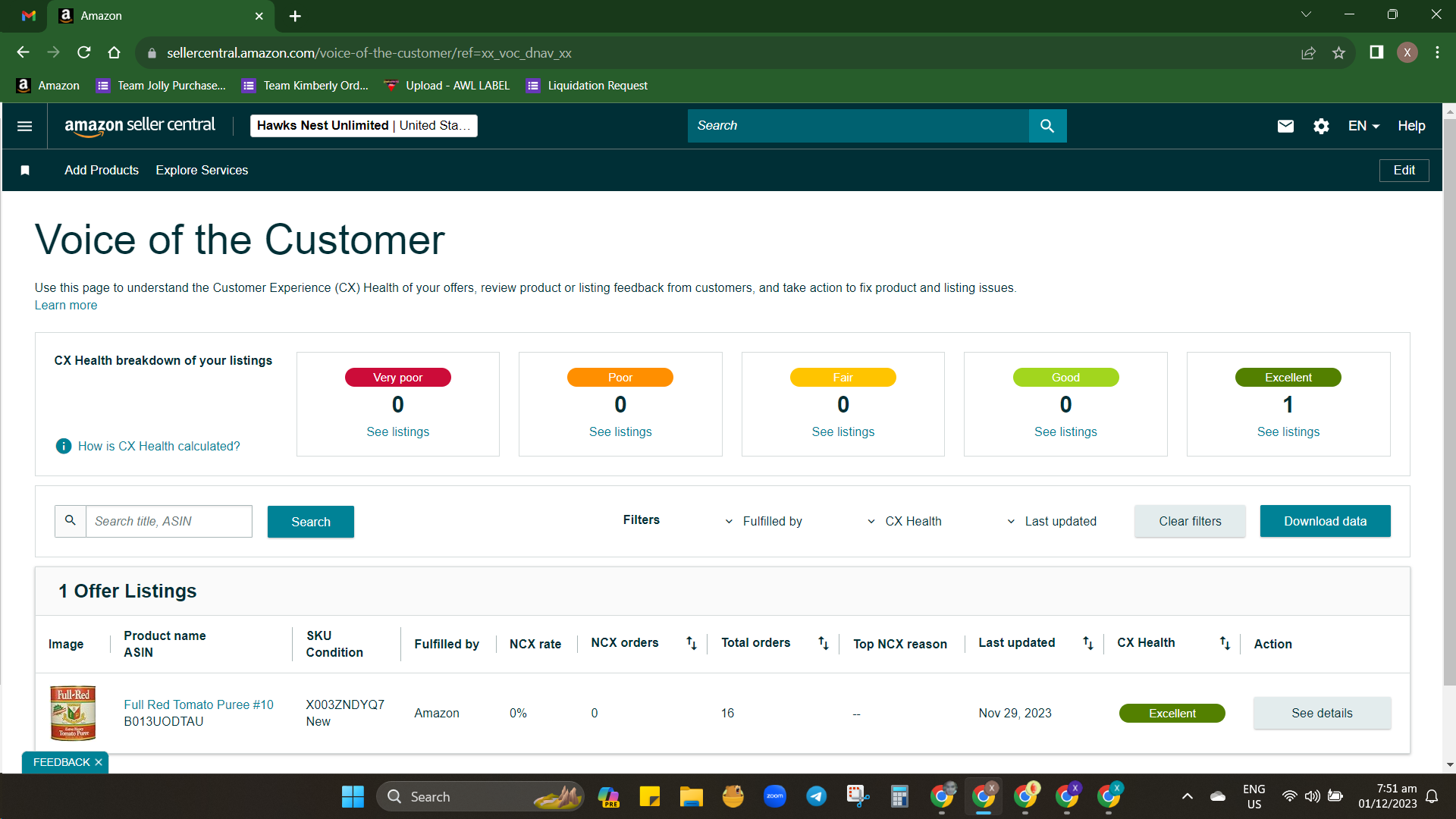Open Telegram from the taskbar

pos(816,796)
